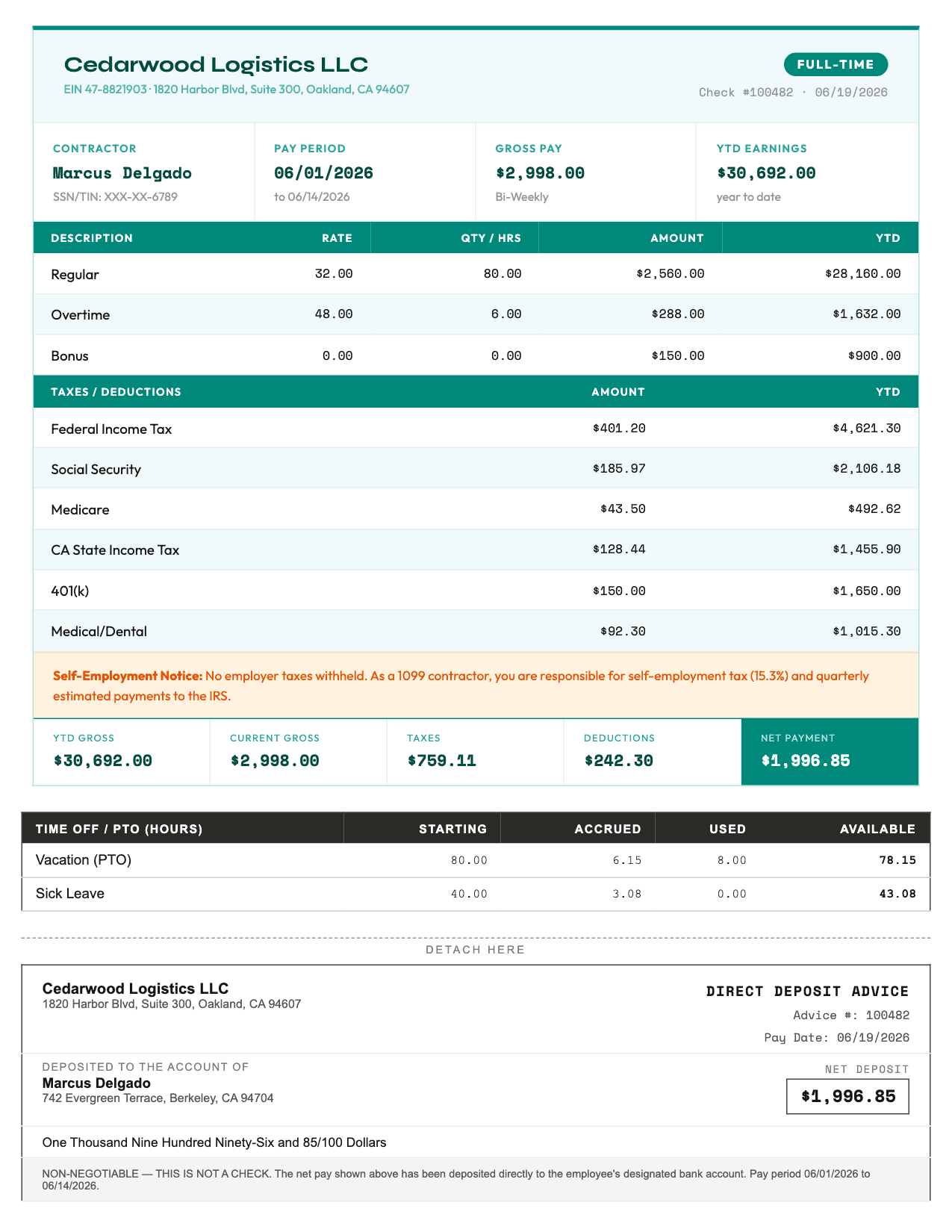Select Social Security label

[x=96, y=470]
